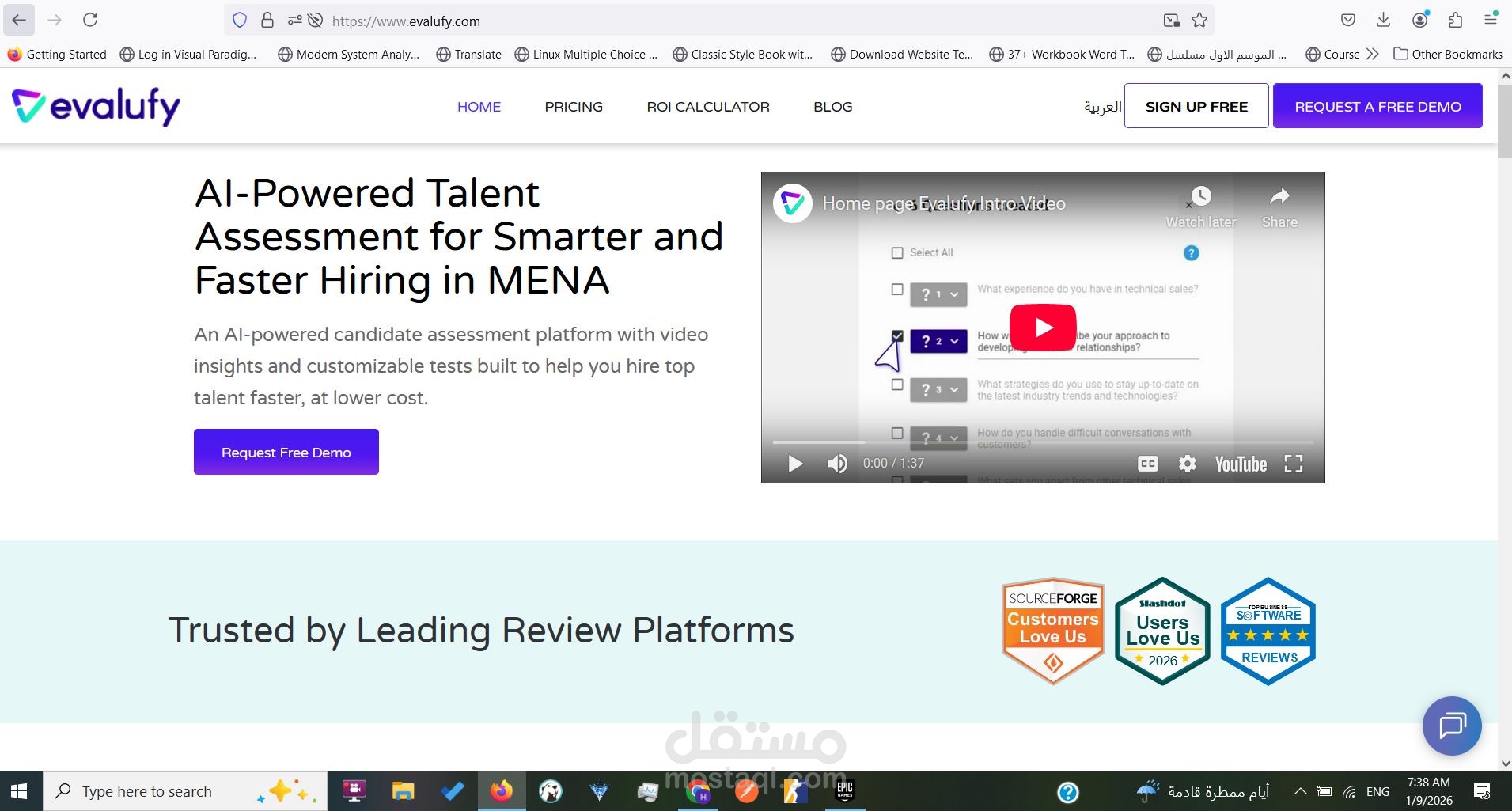Screen dimensions: 1512x811
Task: Open the Extensions puzzle icon
Action: pyautogui.click(x=1455, y=21)
